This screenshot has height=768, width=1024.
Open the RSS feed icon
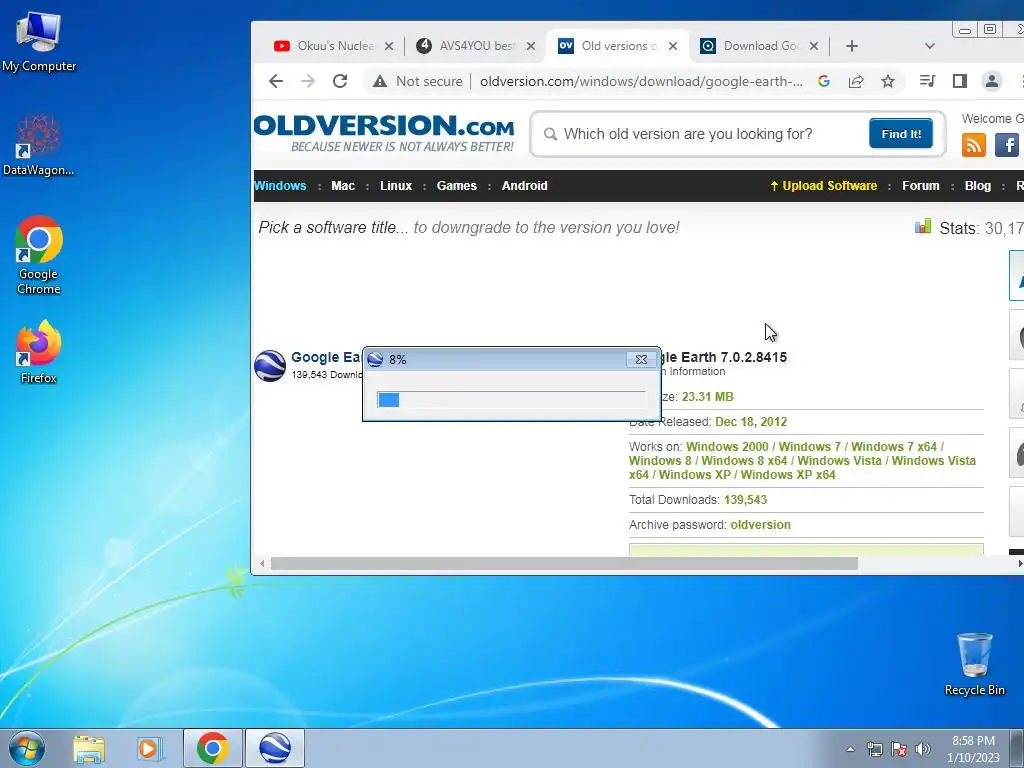click(x=973, y=144)
